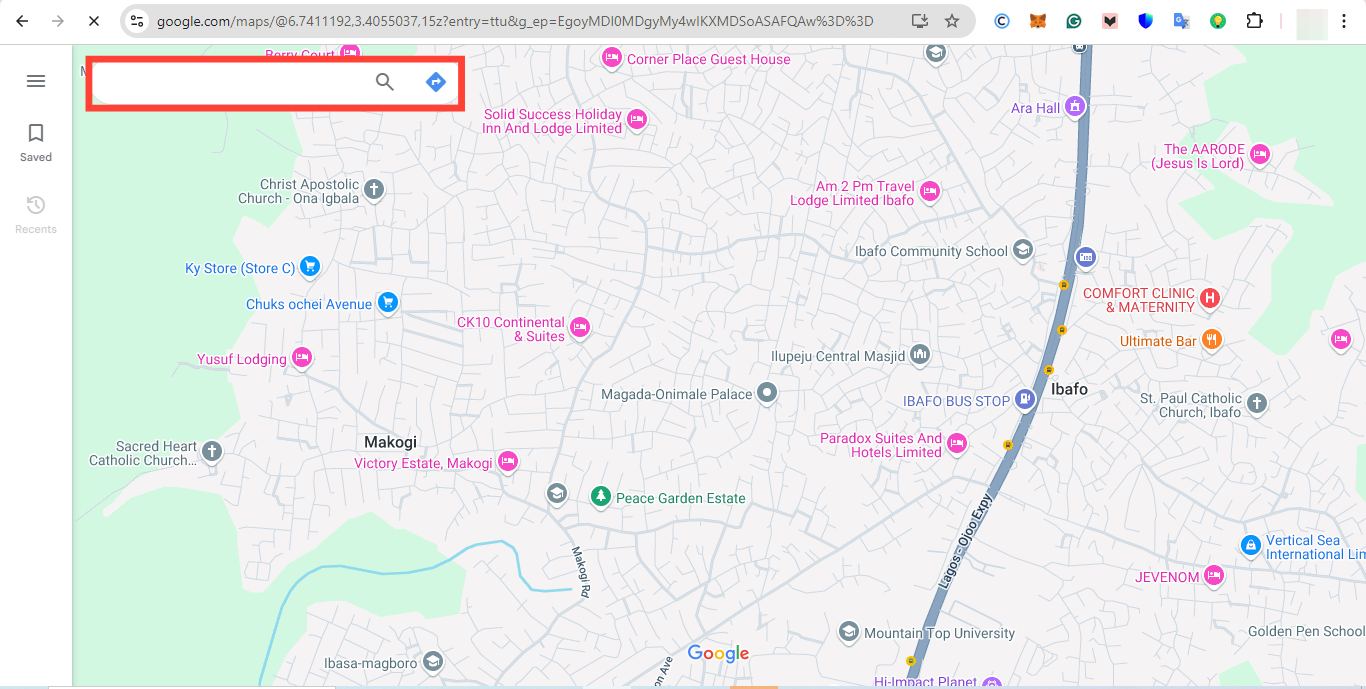Bookmark this page with the star icon
The height and width of the screenshot is (689, 1366).
[x=952, y=21]
